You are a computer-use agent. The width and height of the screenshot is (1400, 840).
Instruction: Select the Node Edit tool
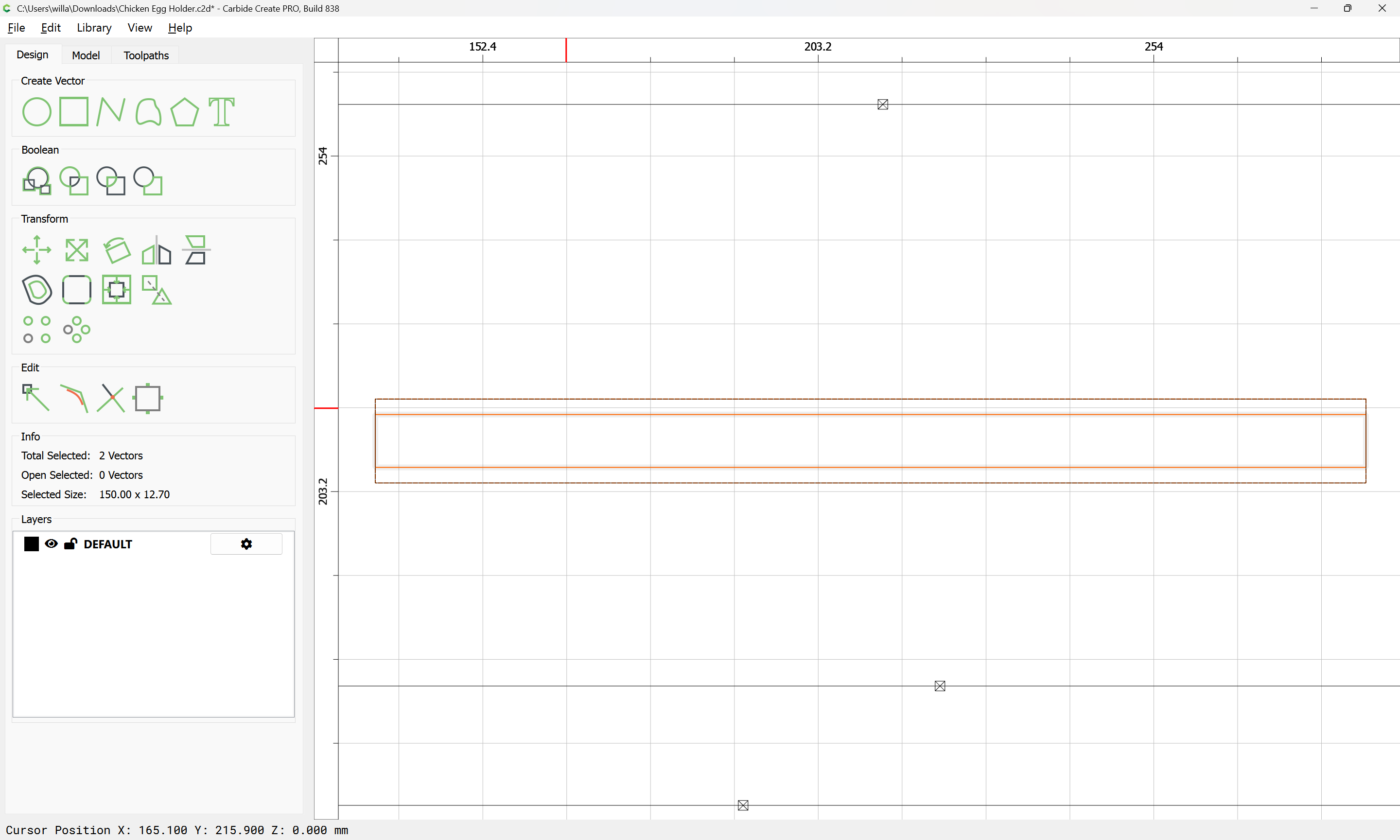pyautogui.click(x=35, y=398)
